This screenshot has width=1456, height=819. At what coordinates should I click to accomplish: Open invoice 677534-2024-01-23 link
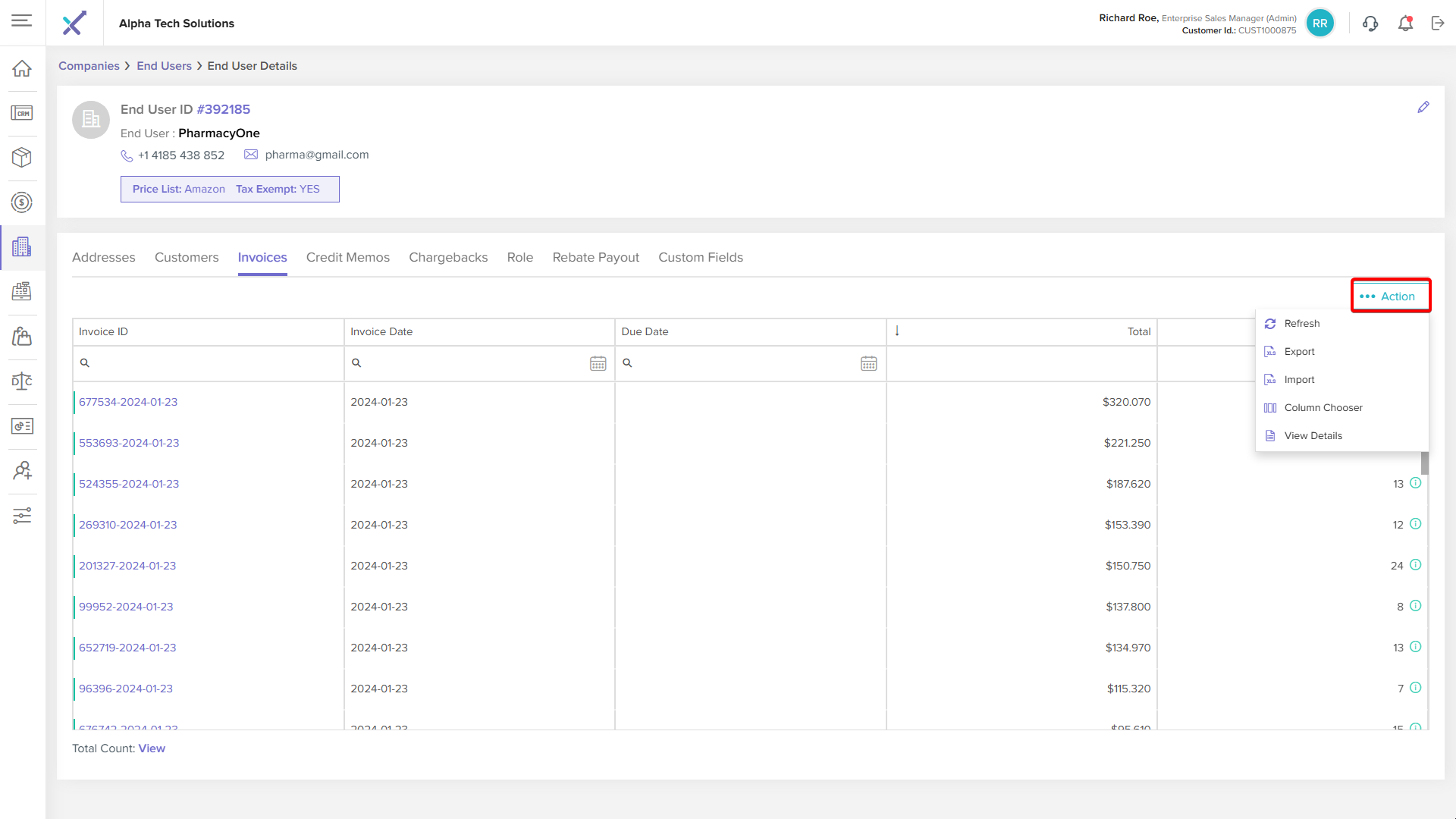pos(128,402)
